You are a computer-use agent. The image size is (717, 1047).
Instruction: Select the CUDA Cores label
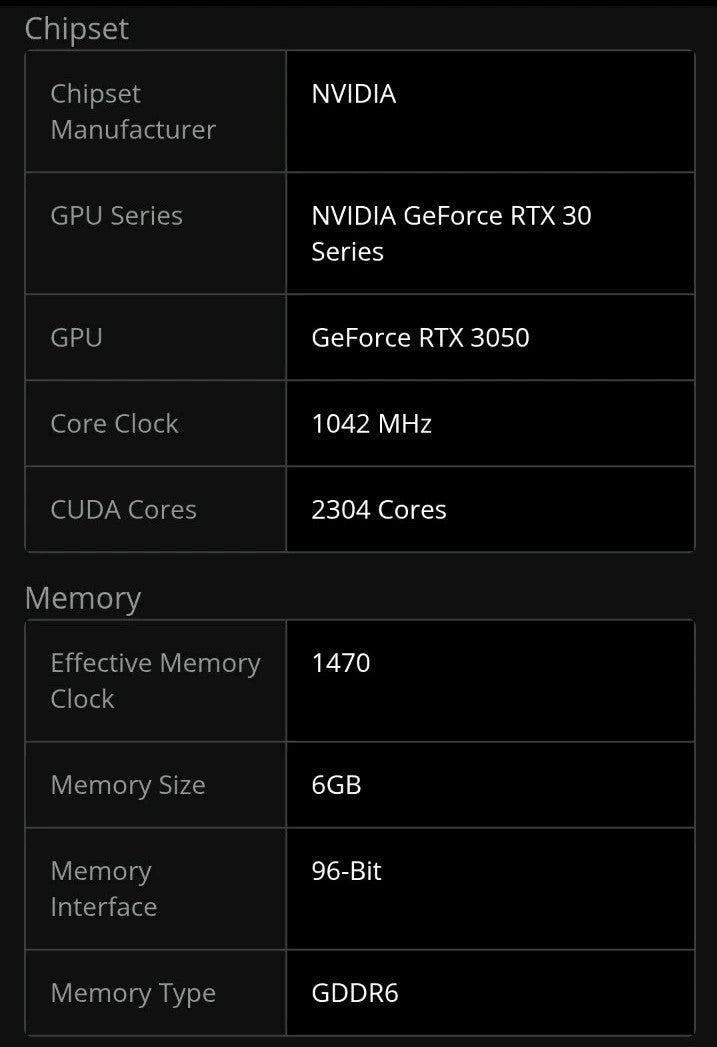(123, 510)
